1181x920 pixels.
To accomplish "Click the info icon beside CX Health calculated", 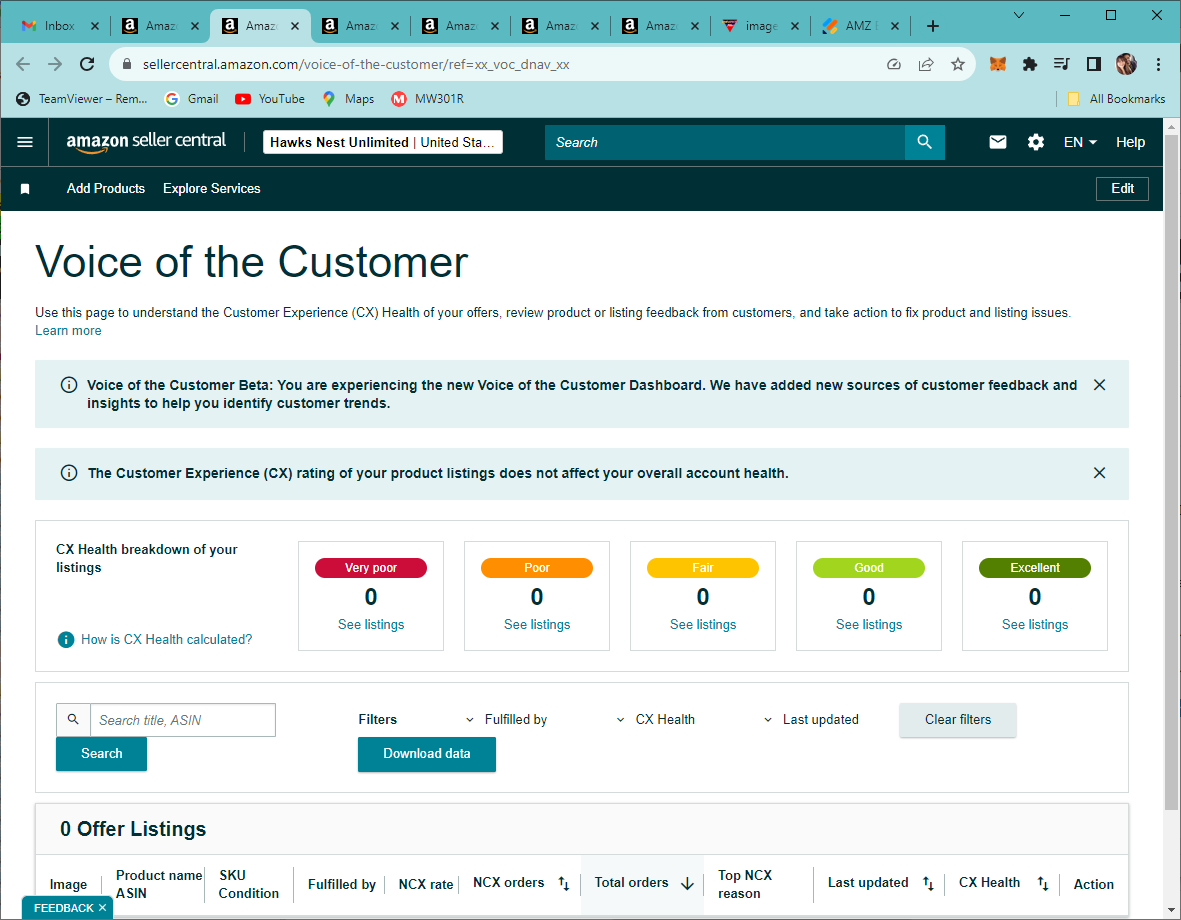I will coord(66,640).
